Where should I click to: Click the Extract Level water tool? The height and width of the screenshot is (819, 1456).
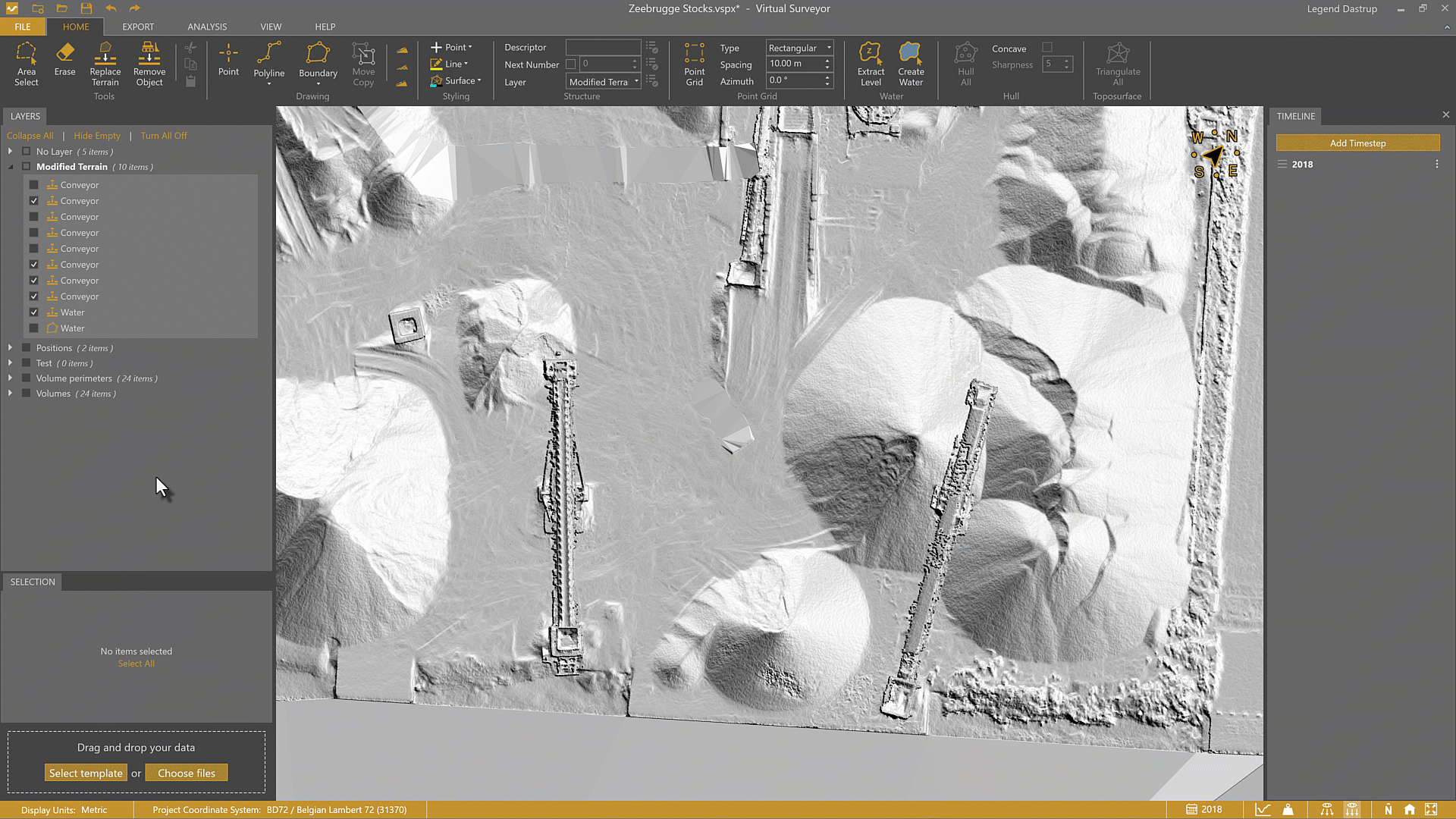pos(871,64)
